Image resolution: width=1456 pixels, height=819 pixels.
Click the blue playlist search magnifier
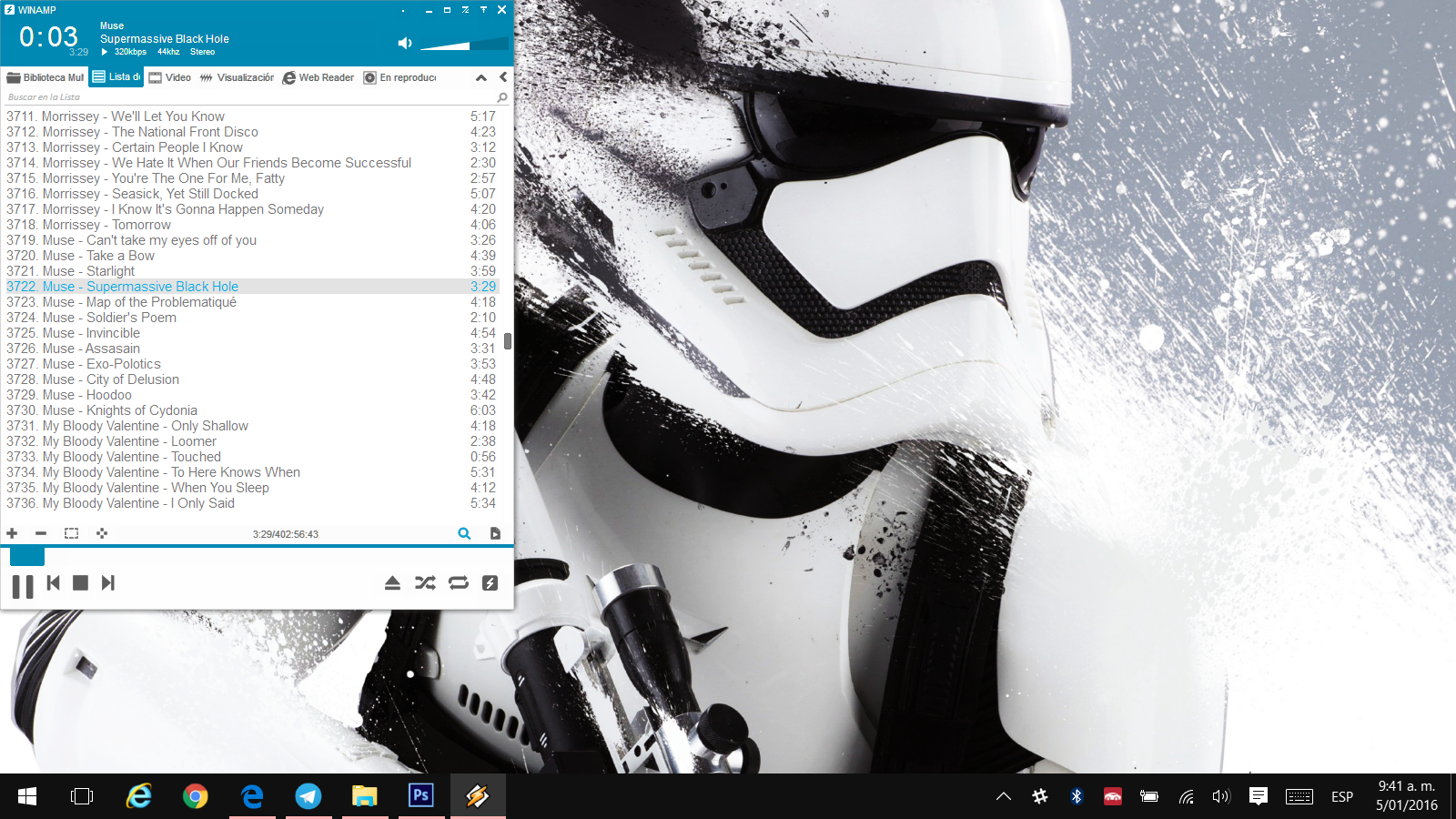point(464,533)
